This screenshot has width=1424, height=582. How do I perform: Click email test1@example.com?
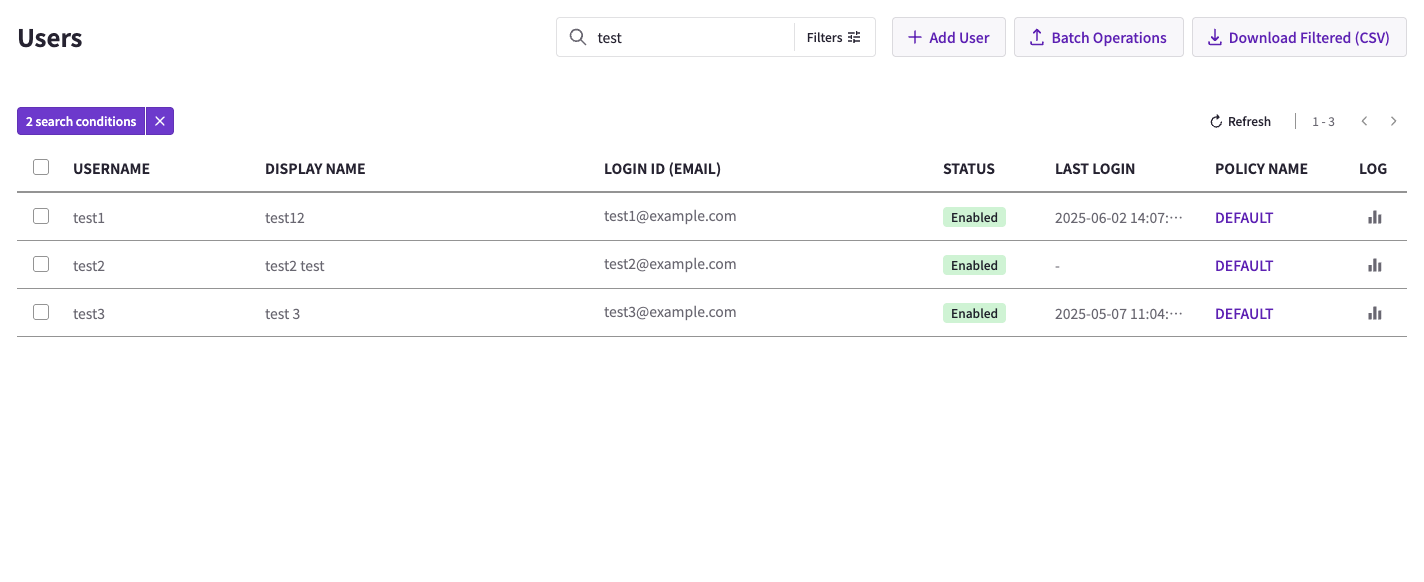pos(670,216)
